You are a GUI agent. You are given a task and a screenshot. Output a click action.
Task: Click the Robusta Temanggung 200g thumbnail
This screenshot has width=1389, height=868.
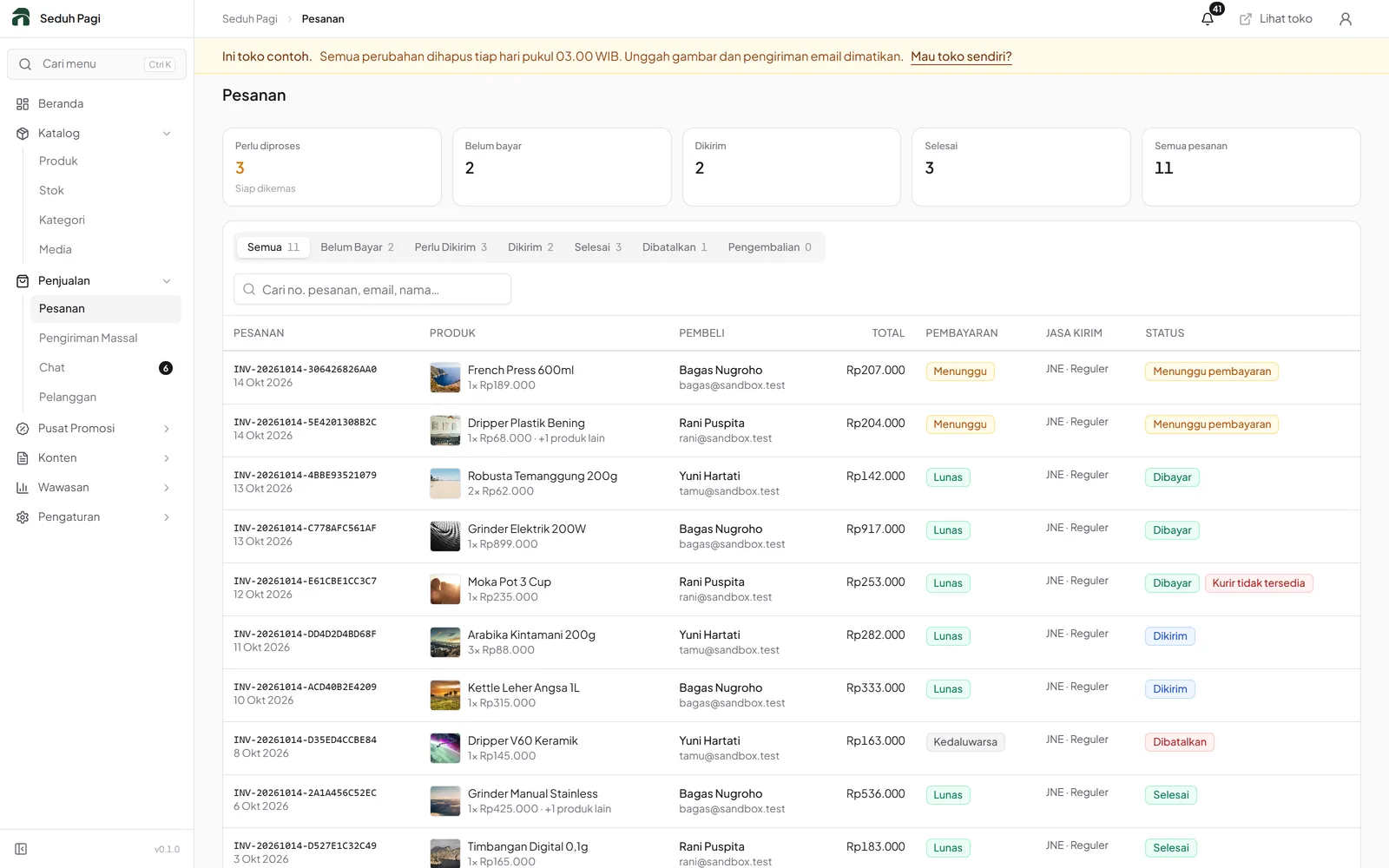pos(445,483)
